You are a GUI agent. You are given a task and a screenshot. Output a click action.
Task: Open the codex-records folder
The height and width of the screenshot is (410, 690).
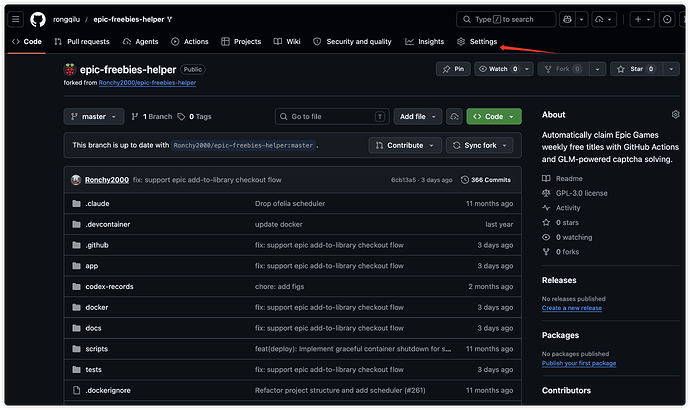pos(109,286)
